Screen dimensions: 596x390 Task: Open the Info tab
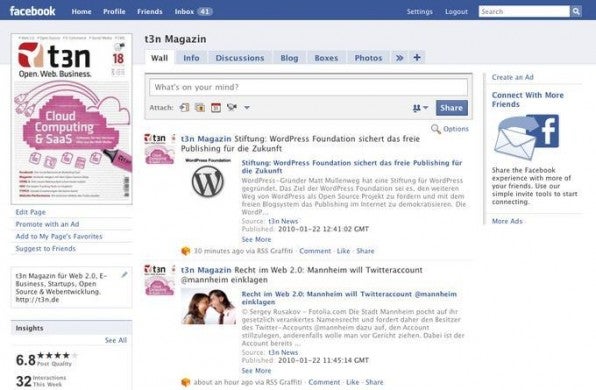click(x=191, y=58)
